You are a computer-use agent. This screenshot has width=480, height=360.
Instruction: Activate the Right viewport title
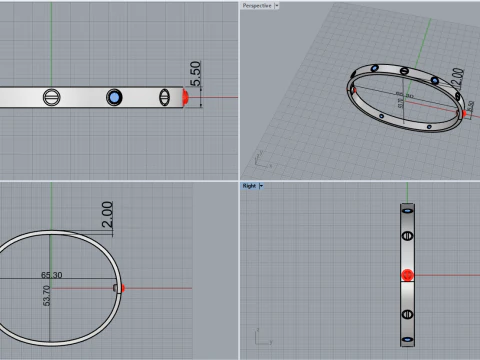(249, 186)
